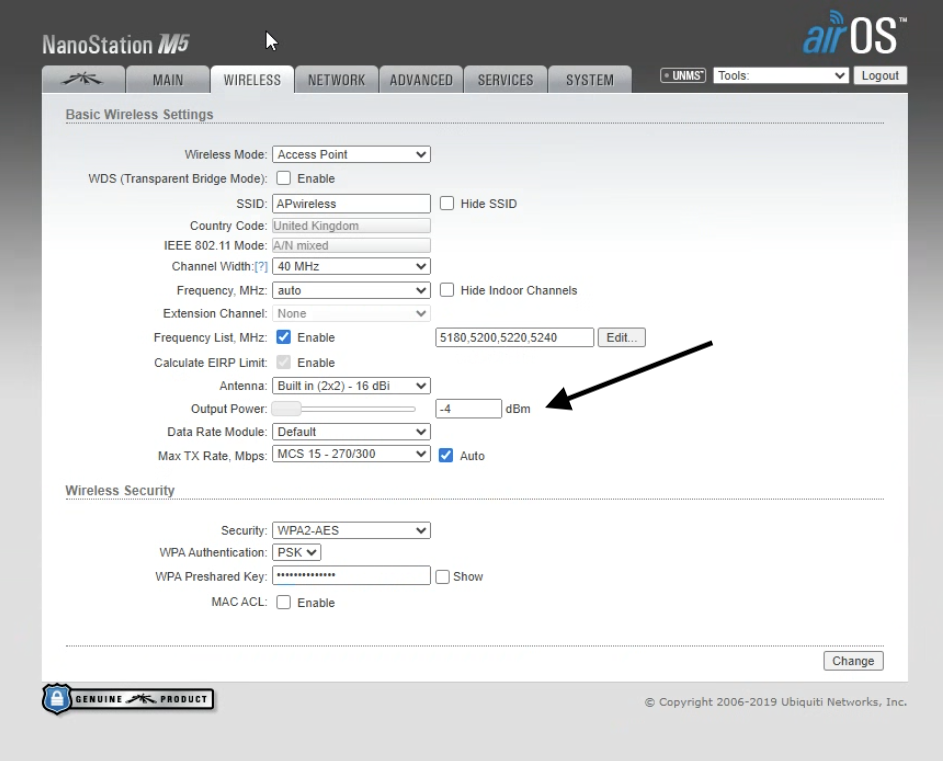Click the SSID input field
The width and height of the screenshot is (943, 761).
pos(351,203)
